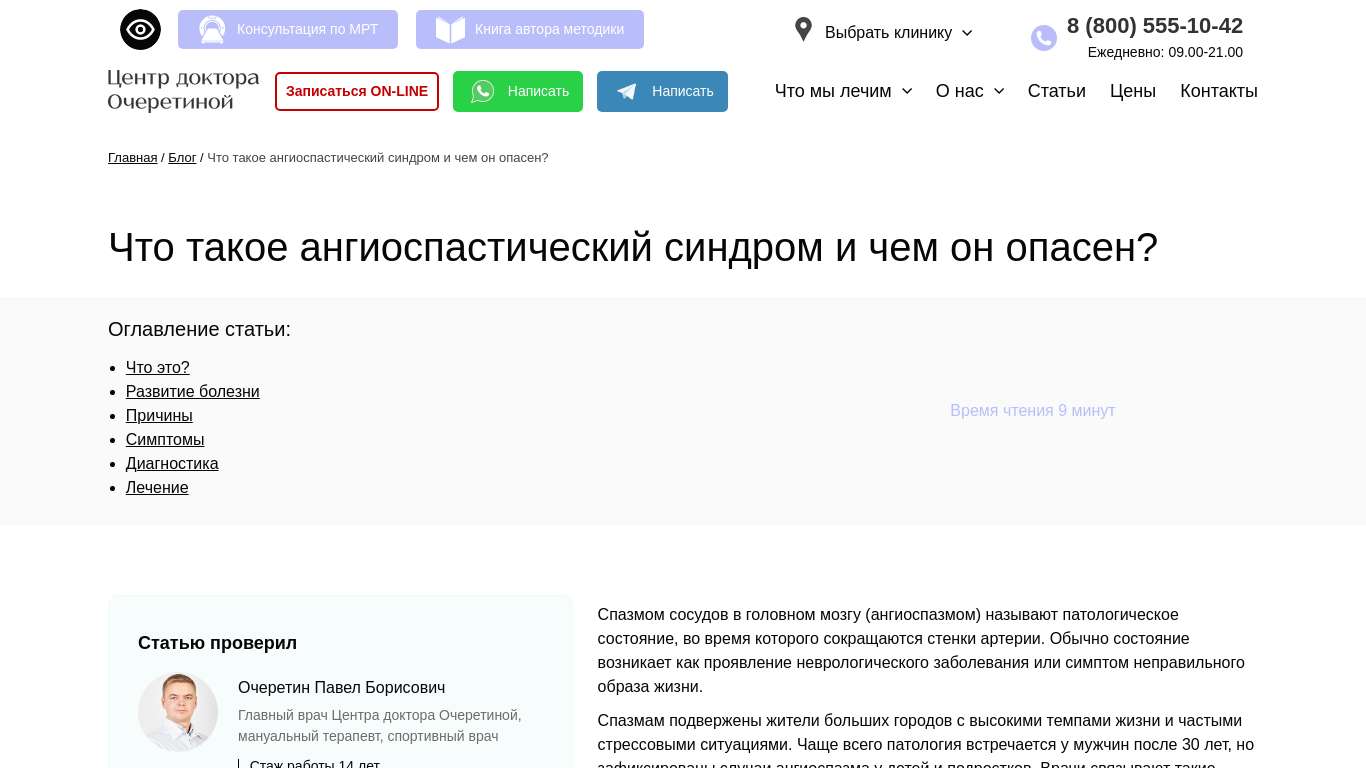Open the Выбрать клинику dropdown
The image size is (1366, 768).
tap(898, 33)
